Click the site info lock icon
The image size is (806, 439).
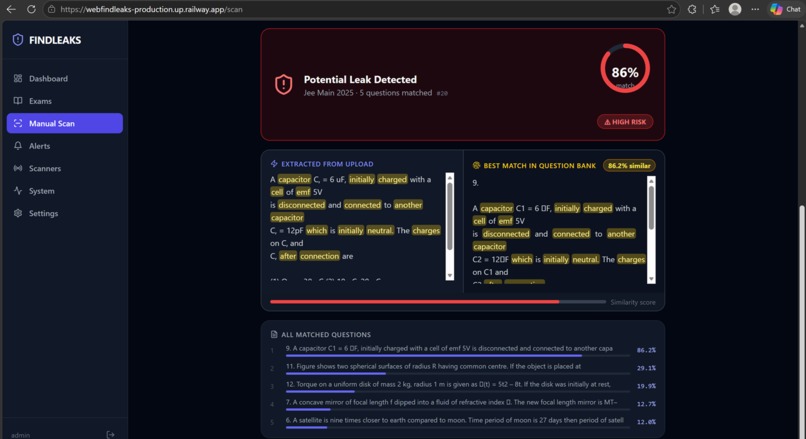click(51, 9)
